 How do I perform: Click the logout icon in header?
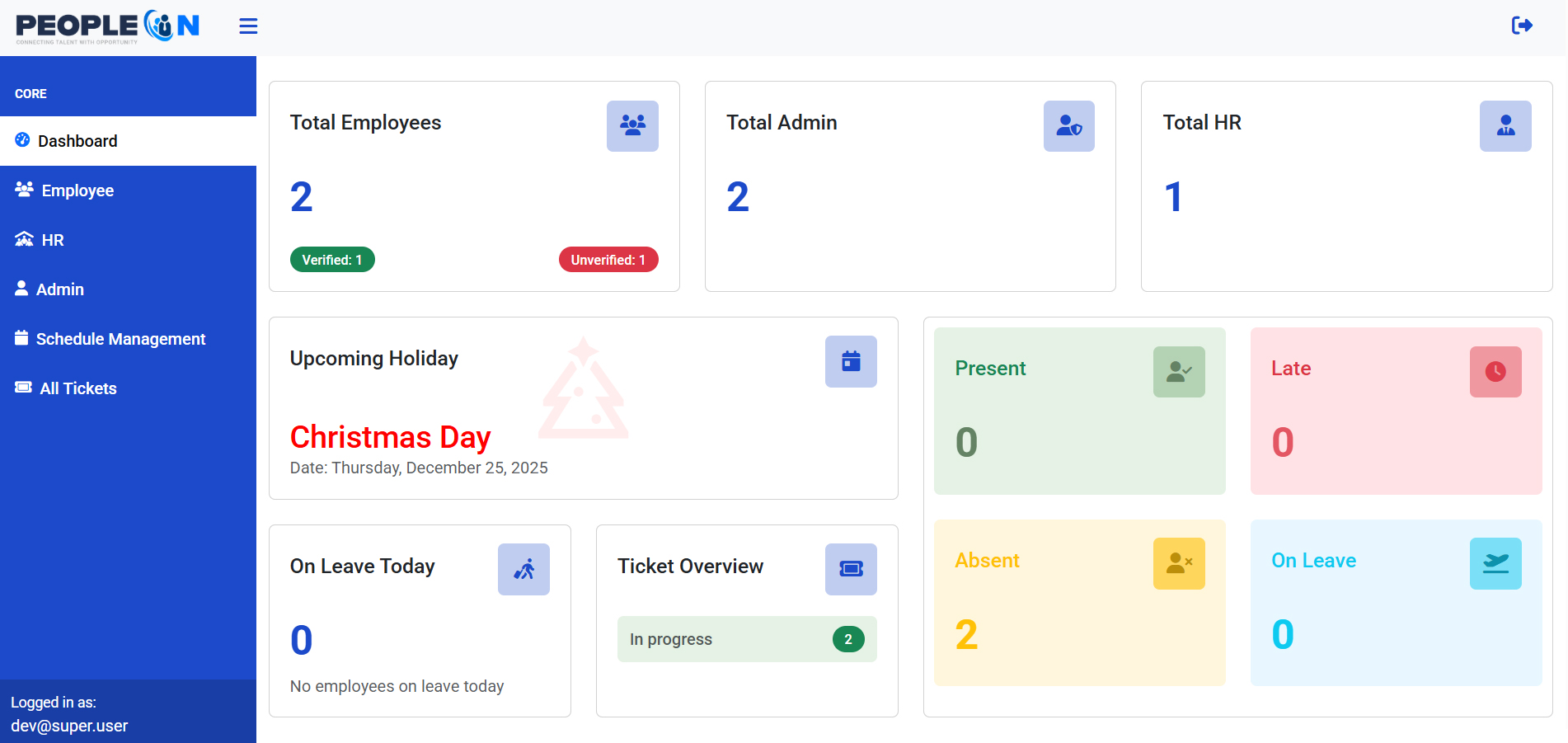(x=1522, y=26)
